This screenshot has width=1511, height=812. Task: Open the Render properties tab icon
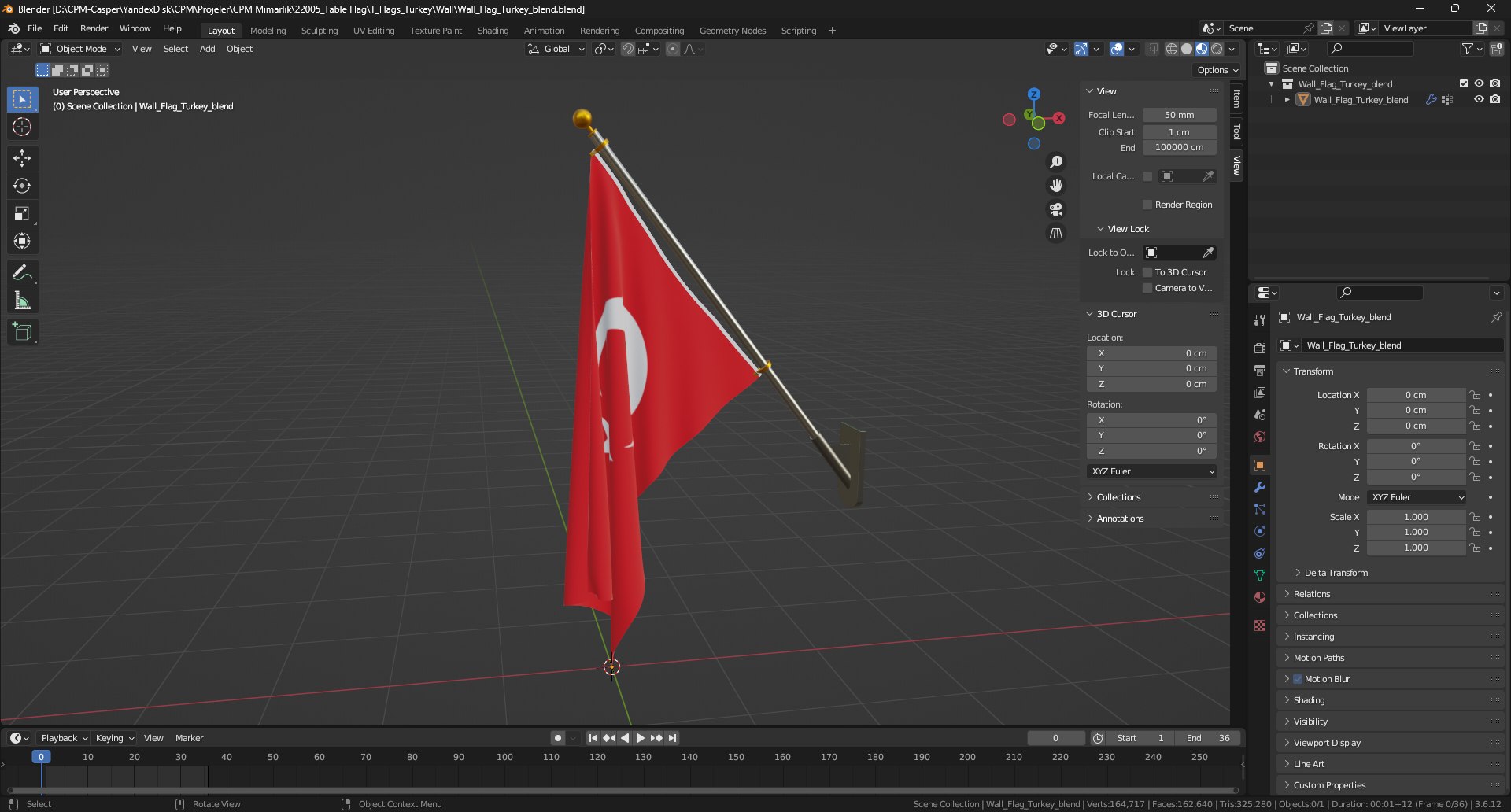point(1260,348)
